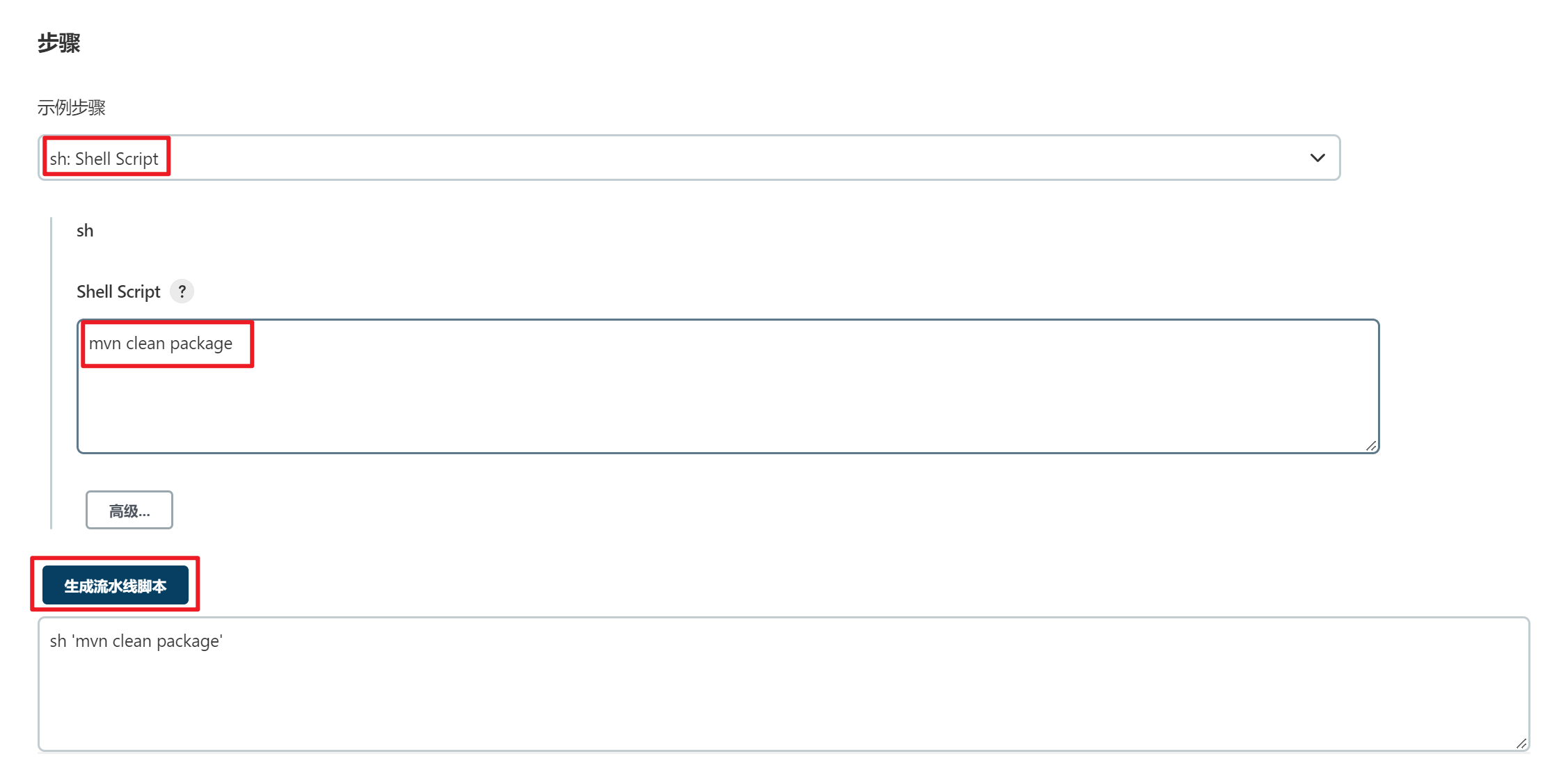The width and height of the screenshot is (1568, 770).
Task: Open the Shell Script help question mark
Action: point(182,291)
